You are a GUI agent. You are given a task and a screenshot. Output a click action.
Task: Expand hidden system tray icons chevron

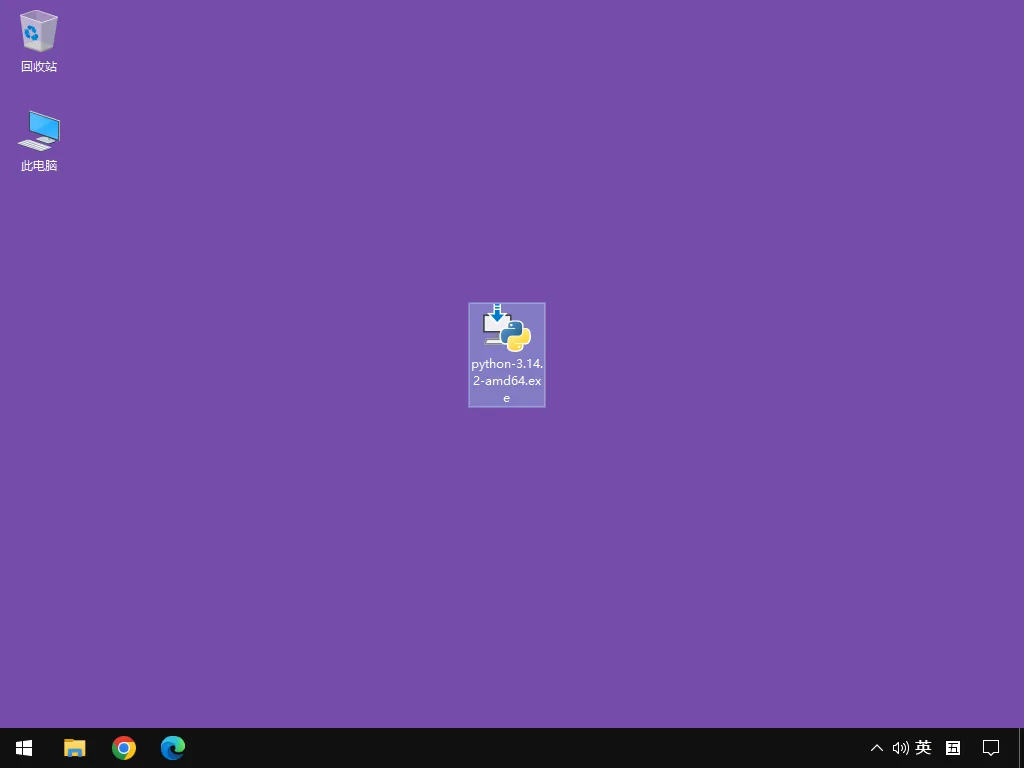(877, 748)
